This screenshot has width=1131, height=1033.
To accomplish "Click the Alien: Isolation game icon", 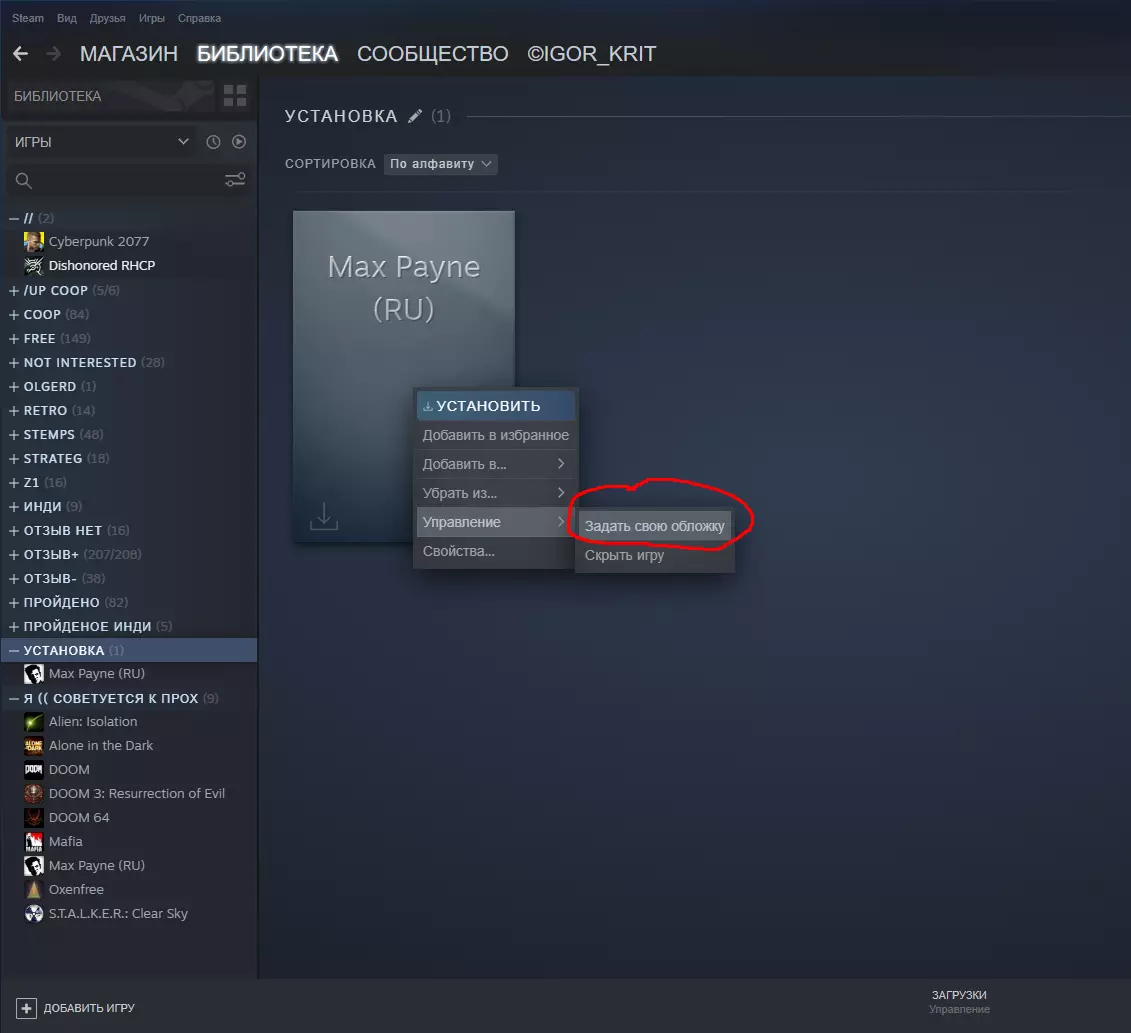I will pyautogui.click(x=34, y=721).
